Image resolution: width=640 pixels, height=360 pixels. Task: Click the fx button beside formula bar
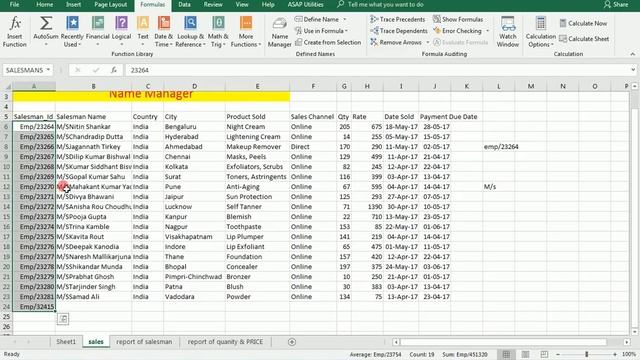pos(114,70)
